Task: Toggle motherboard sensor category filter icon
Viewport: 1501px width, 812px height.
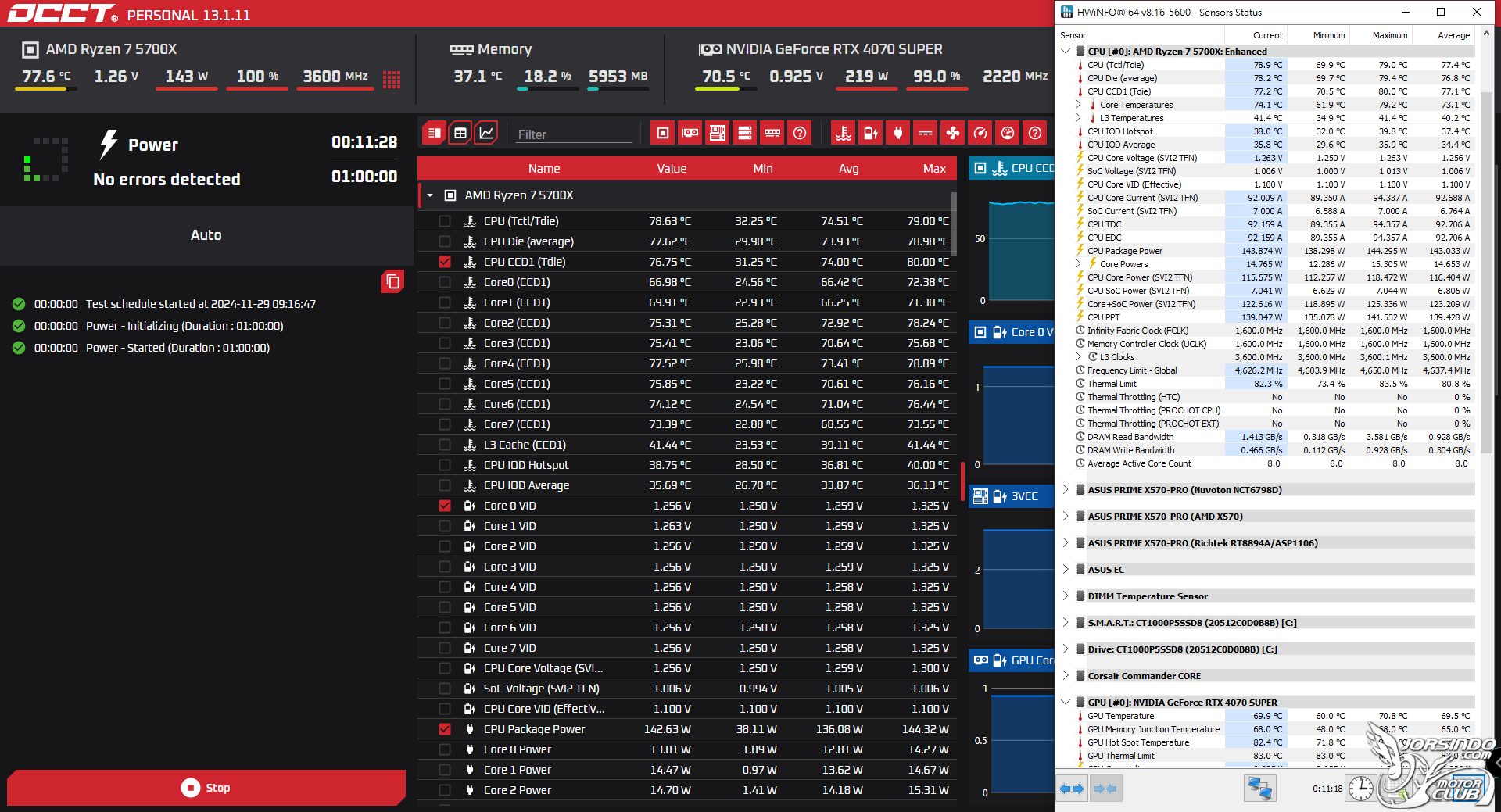Action: click(x=718, y=133)
